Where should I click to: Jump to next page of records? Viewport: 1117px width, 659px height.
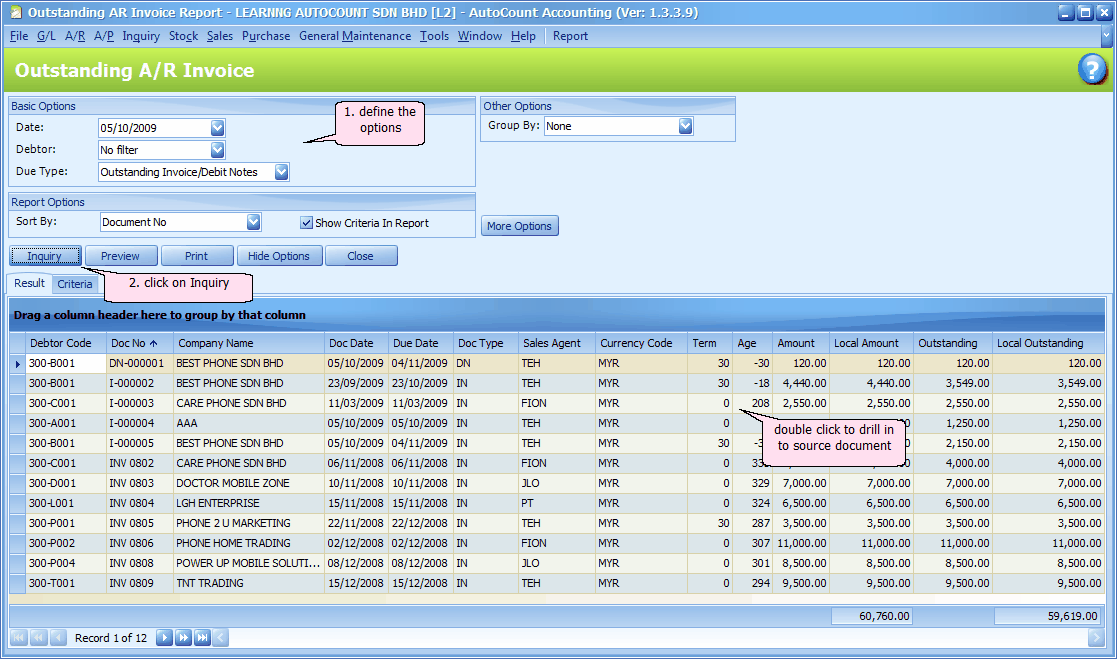[184, 638]
